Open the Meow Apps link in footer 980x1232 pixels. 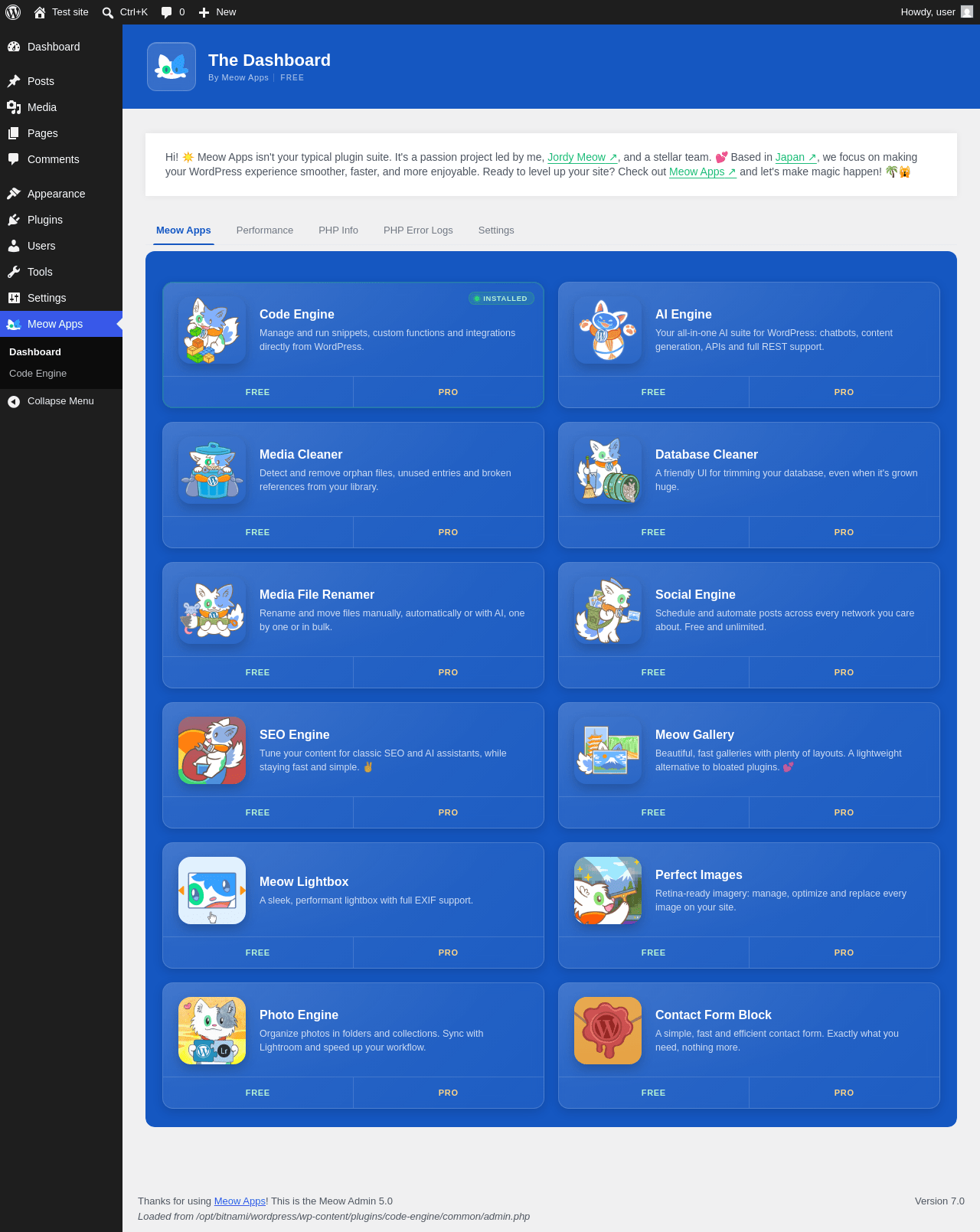(x=240, y=1201)
